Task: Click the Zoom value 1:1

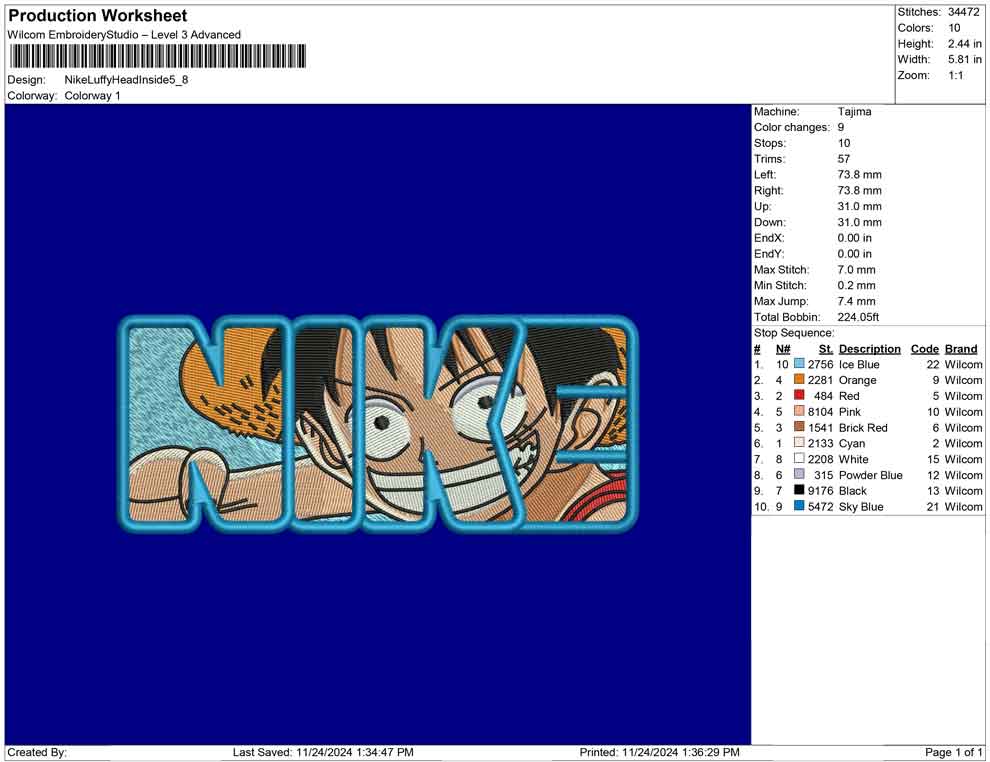Action: coord(955,75)
